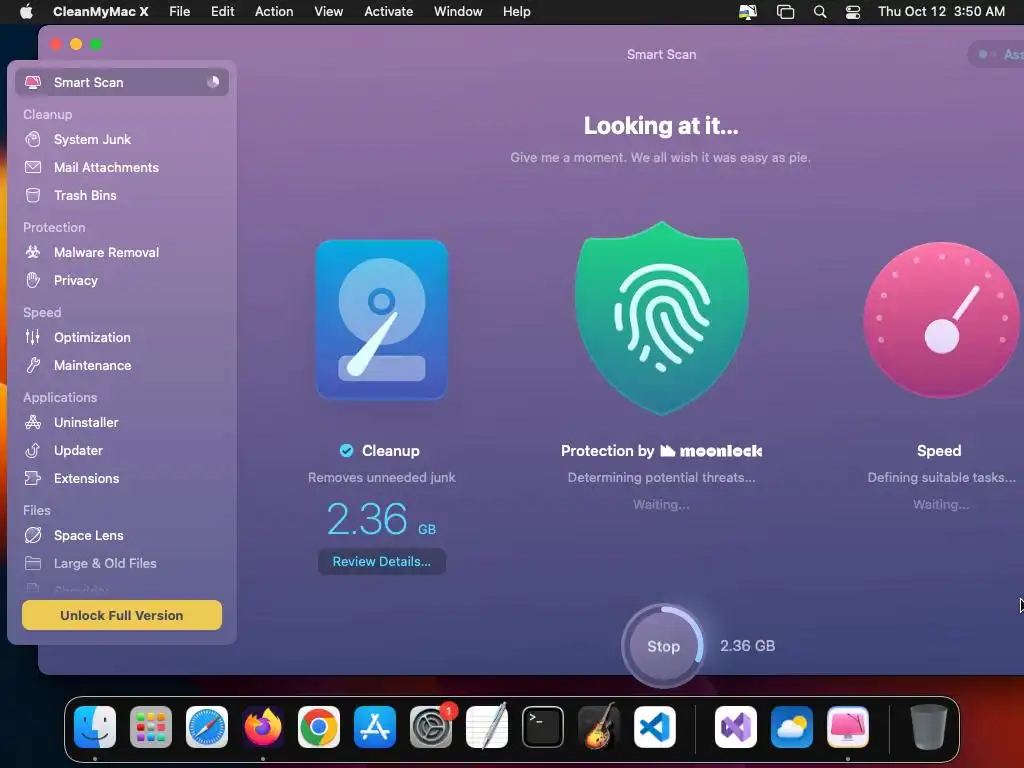
Task: Click the CleanMyMac menu bar status icon
Action: click(x=748, y=12)
